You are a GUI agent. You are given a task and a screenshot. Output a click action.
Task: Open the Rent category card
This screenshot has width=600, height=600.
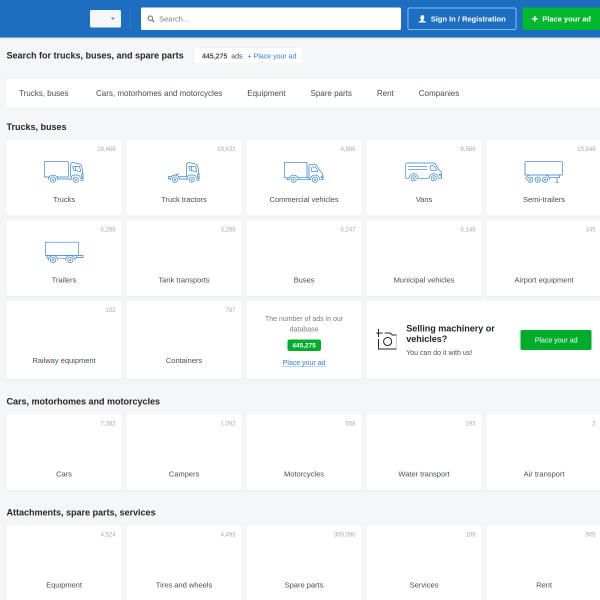coord(543,563)
